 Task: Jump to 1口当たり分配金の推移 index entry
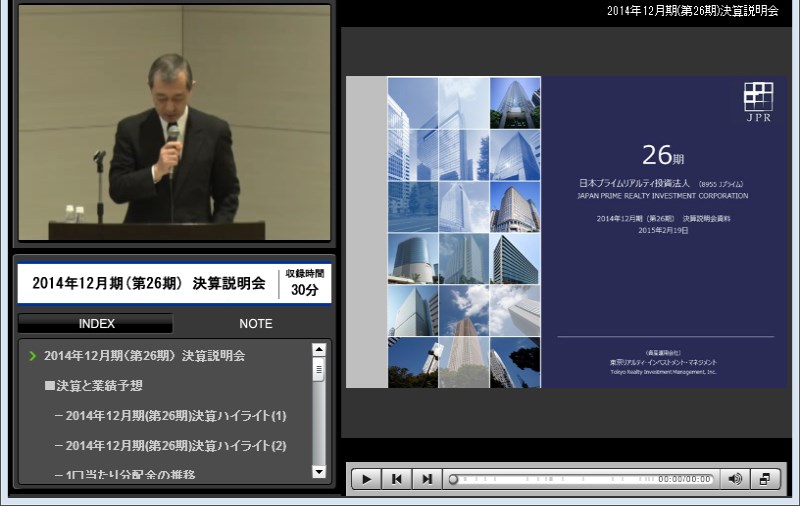tap(124, 474)
